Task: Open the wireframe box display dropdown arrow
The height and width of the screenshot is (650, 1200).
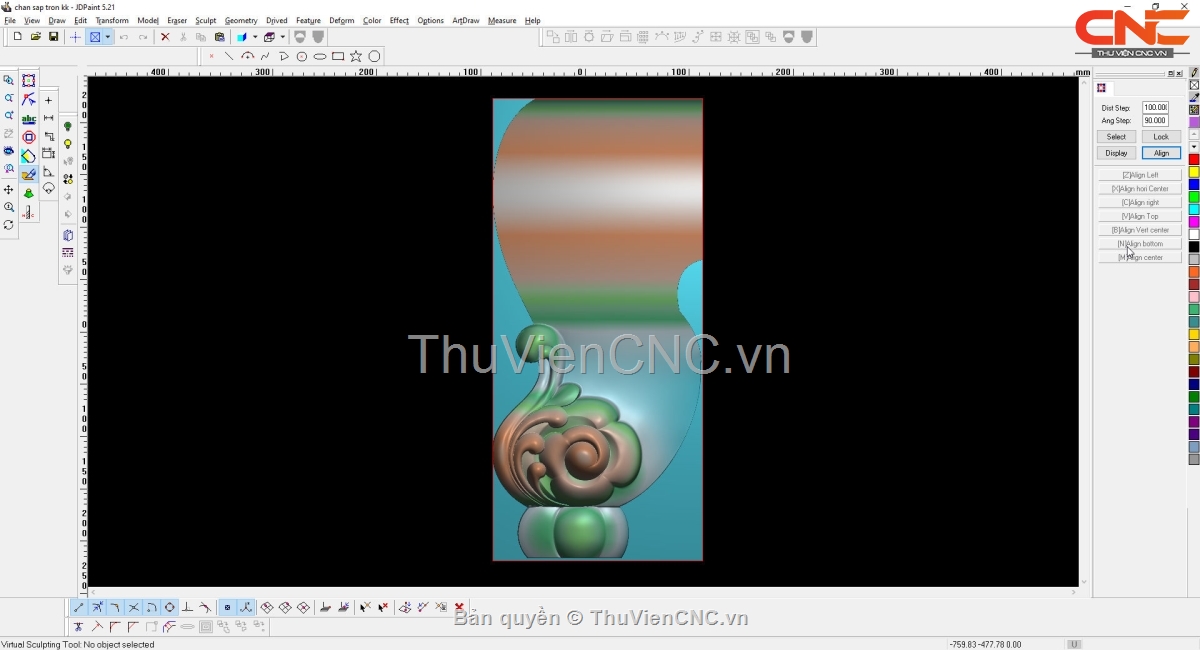Action: click(x=283, y=37)
